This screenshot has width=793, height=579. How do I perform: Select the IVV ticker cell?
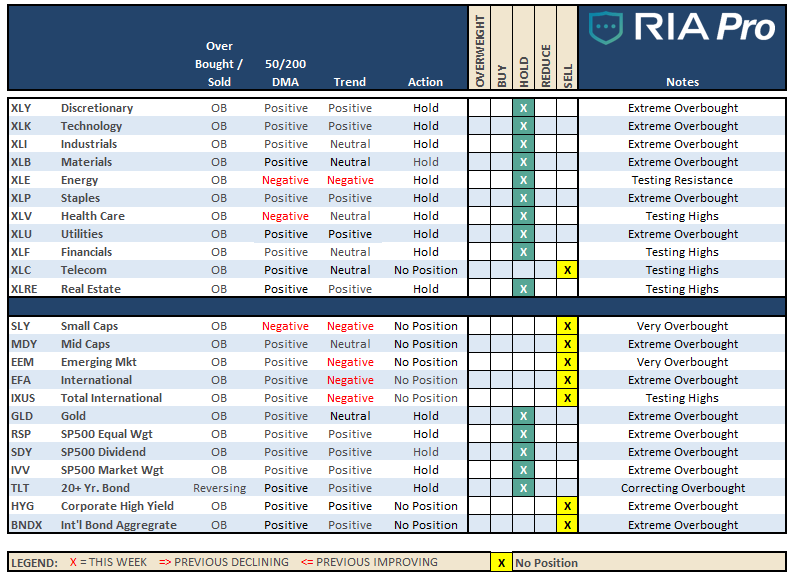click(20, 470)
